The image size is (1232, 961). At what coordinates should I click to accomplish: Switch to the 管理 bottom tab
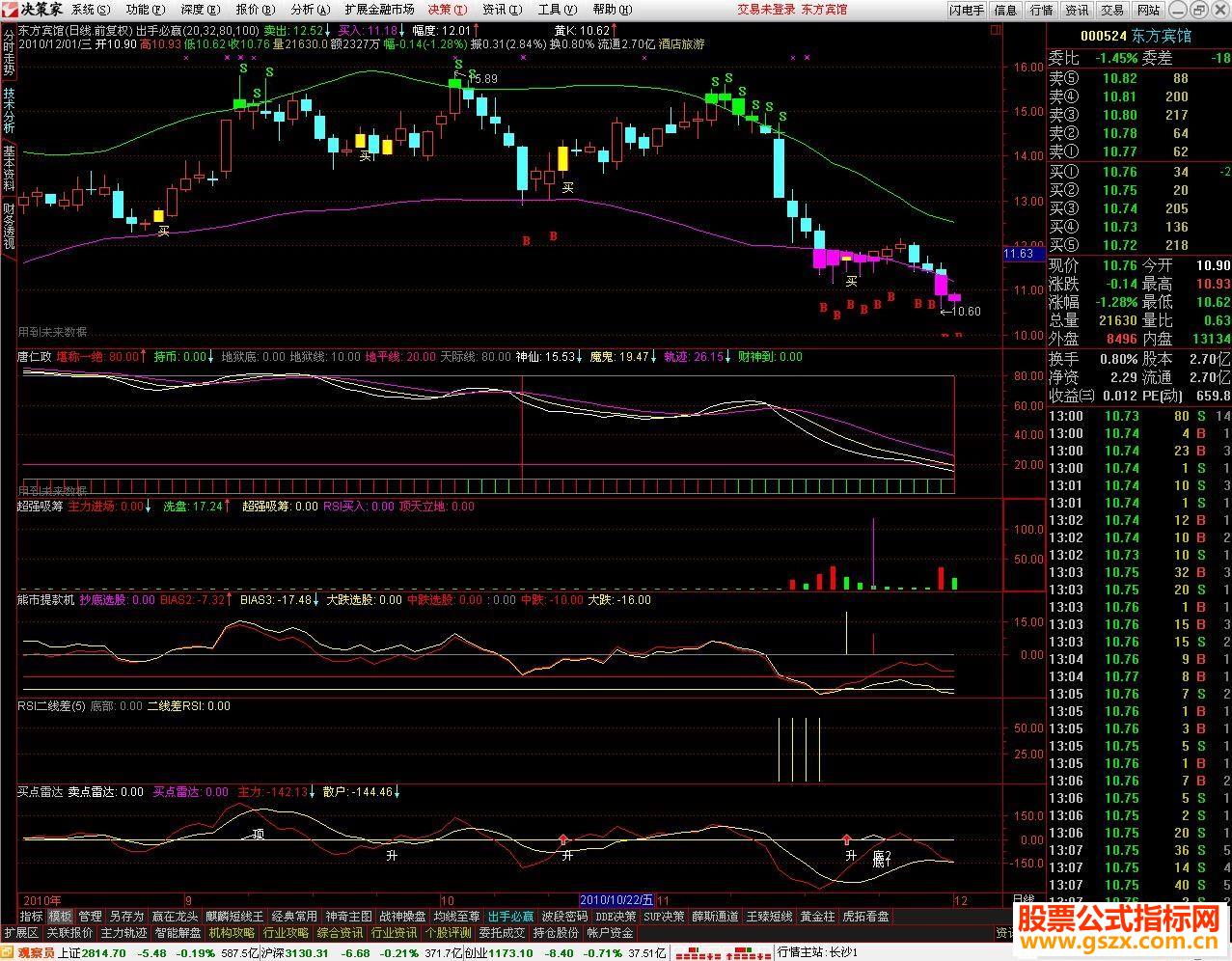coord(91,916)
